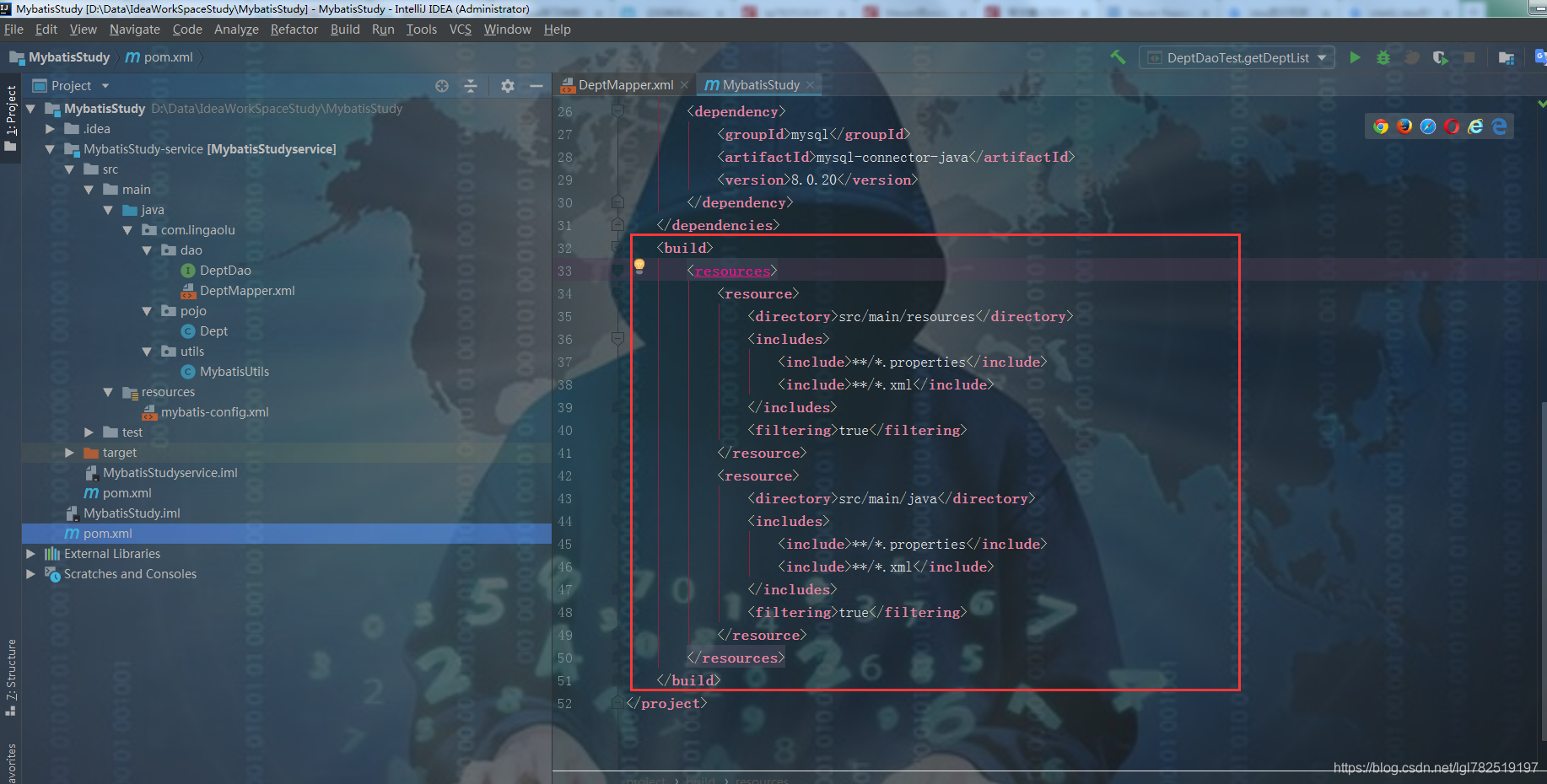
Task: Click the Run with Coverage shield icon
Action: pyautogui.click(x=1440, y=57)
